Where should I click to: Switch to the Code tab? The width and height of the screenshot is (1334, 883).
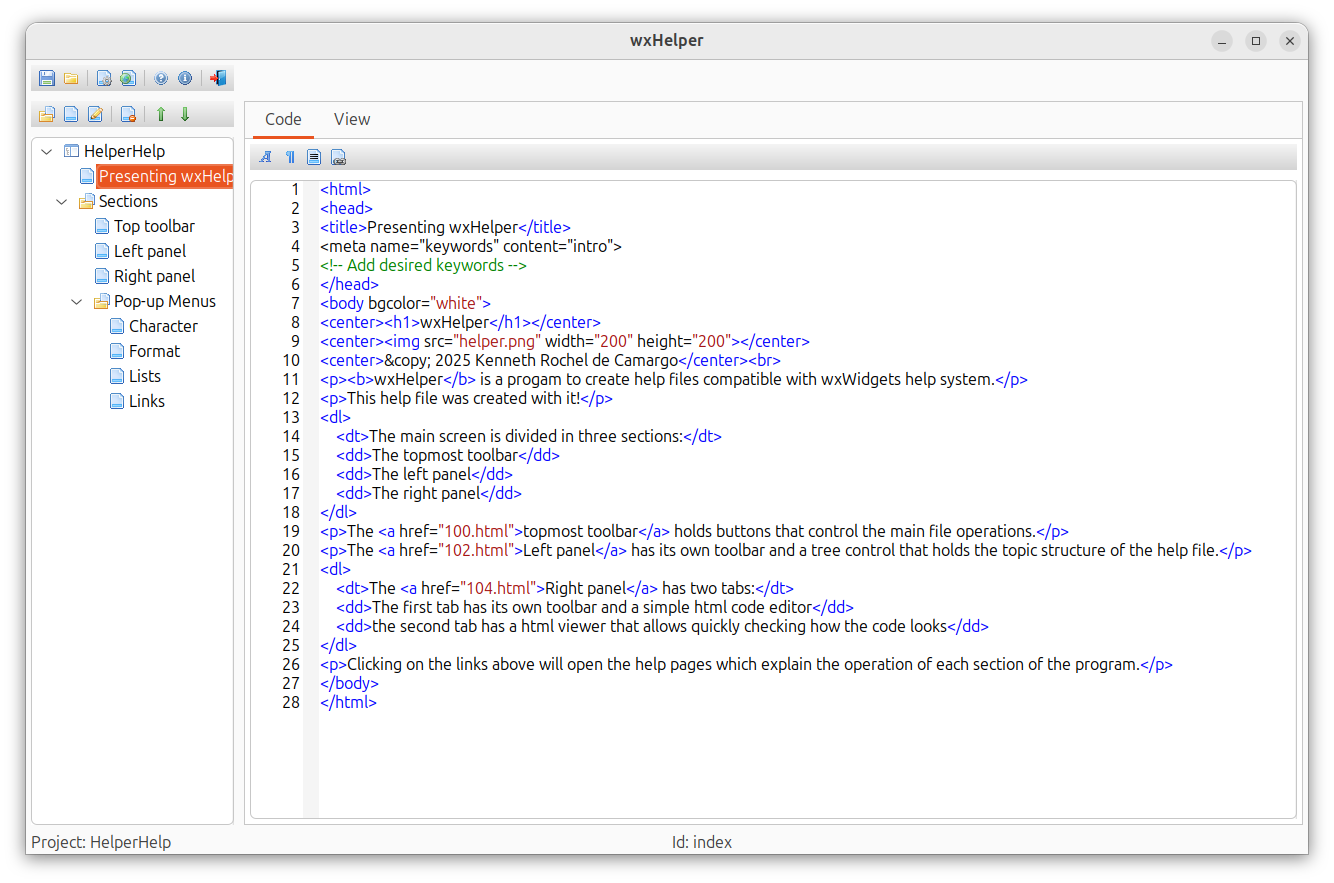point(283,119)
